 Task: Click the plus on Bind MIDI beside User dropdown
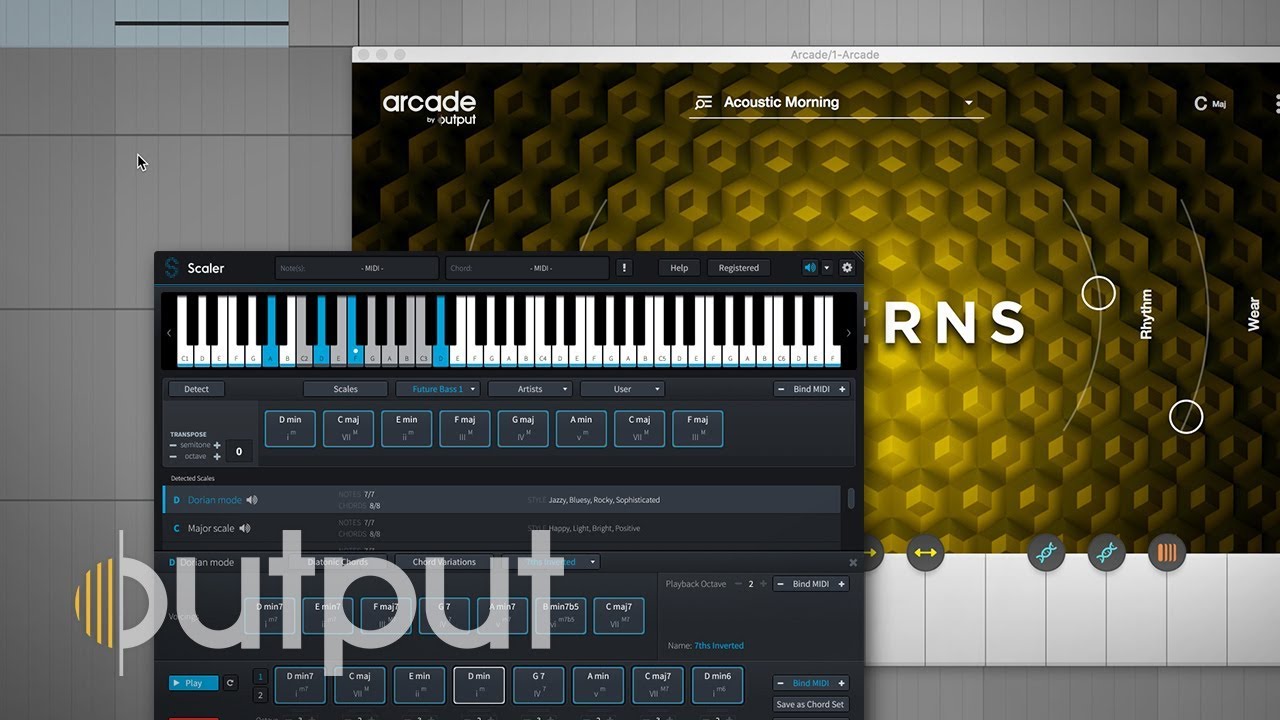pyautogui.click(x=842, y=389)
